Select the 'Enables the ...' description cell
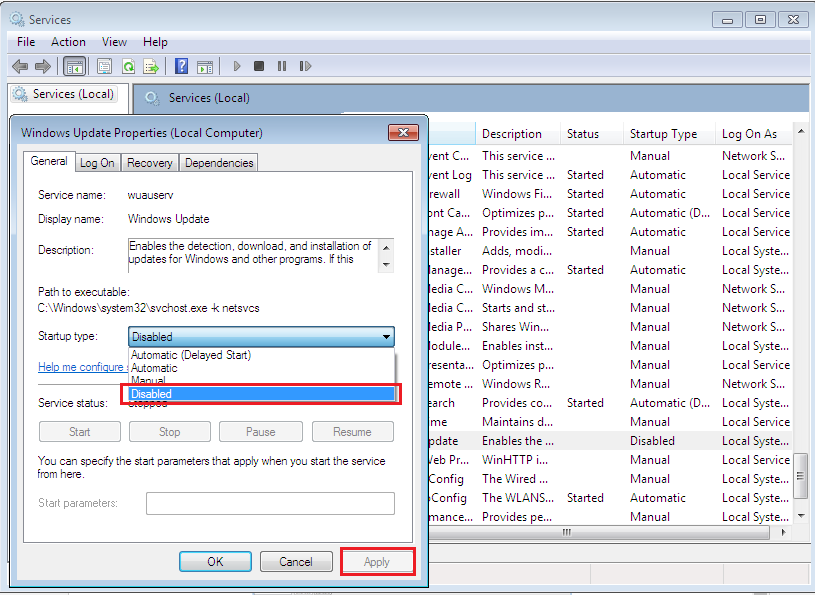 518,441
